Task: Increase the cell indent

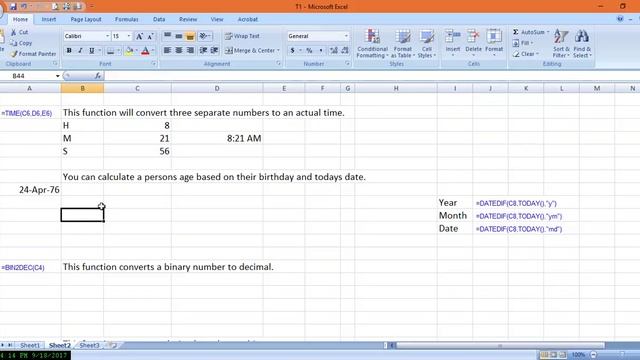Action: coord(215,50)
